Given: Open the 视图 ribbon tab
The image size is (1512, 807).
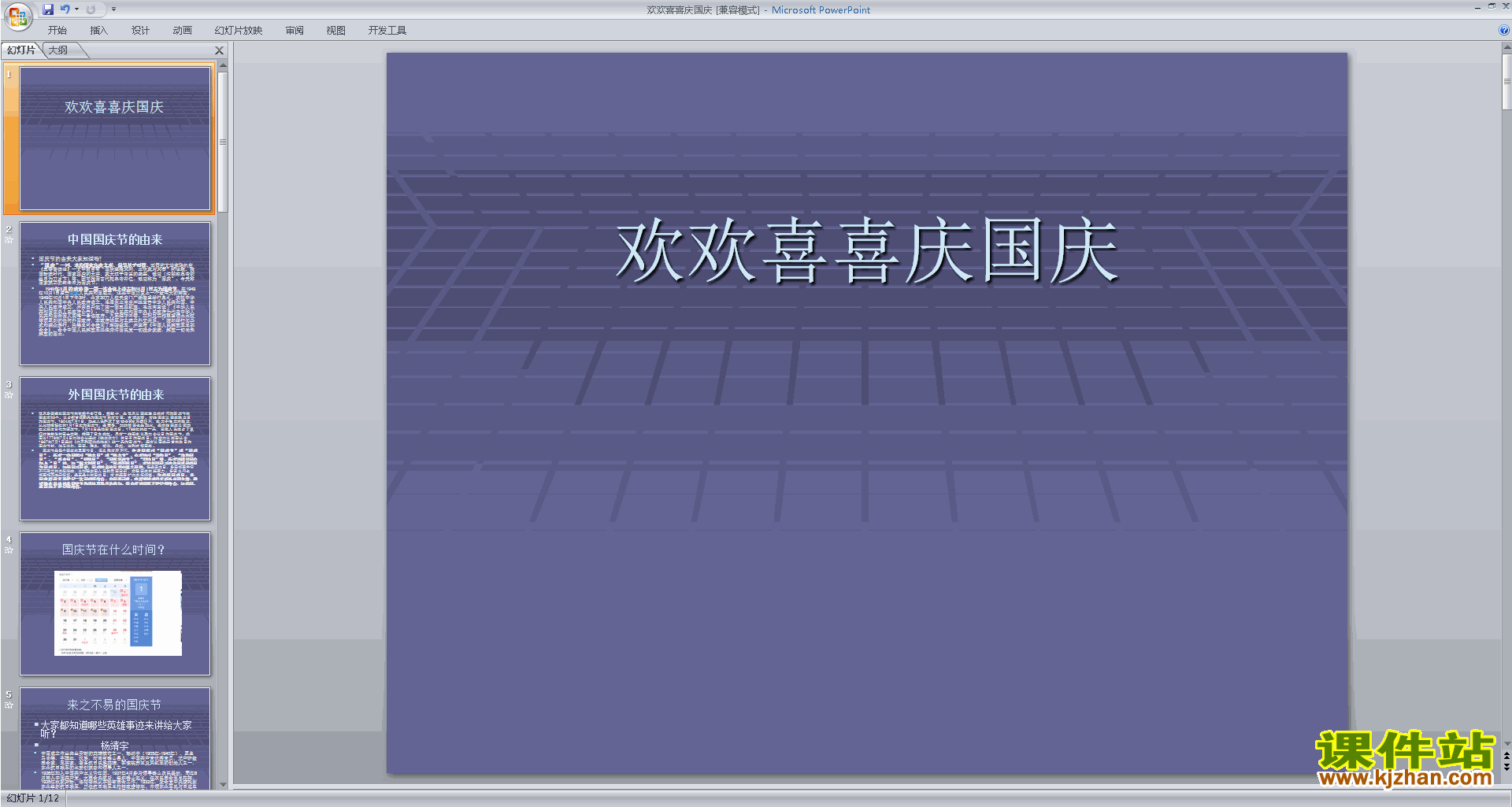Looking at the screenshot, I should coord(335,30).
